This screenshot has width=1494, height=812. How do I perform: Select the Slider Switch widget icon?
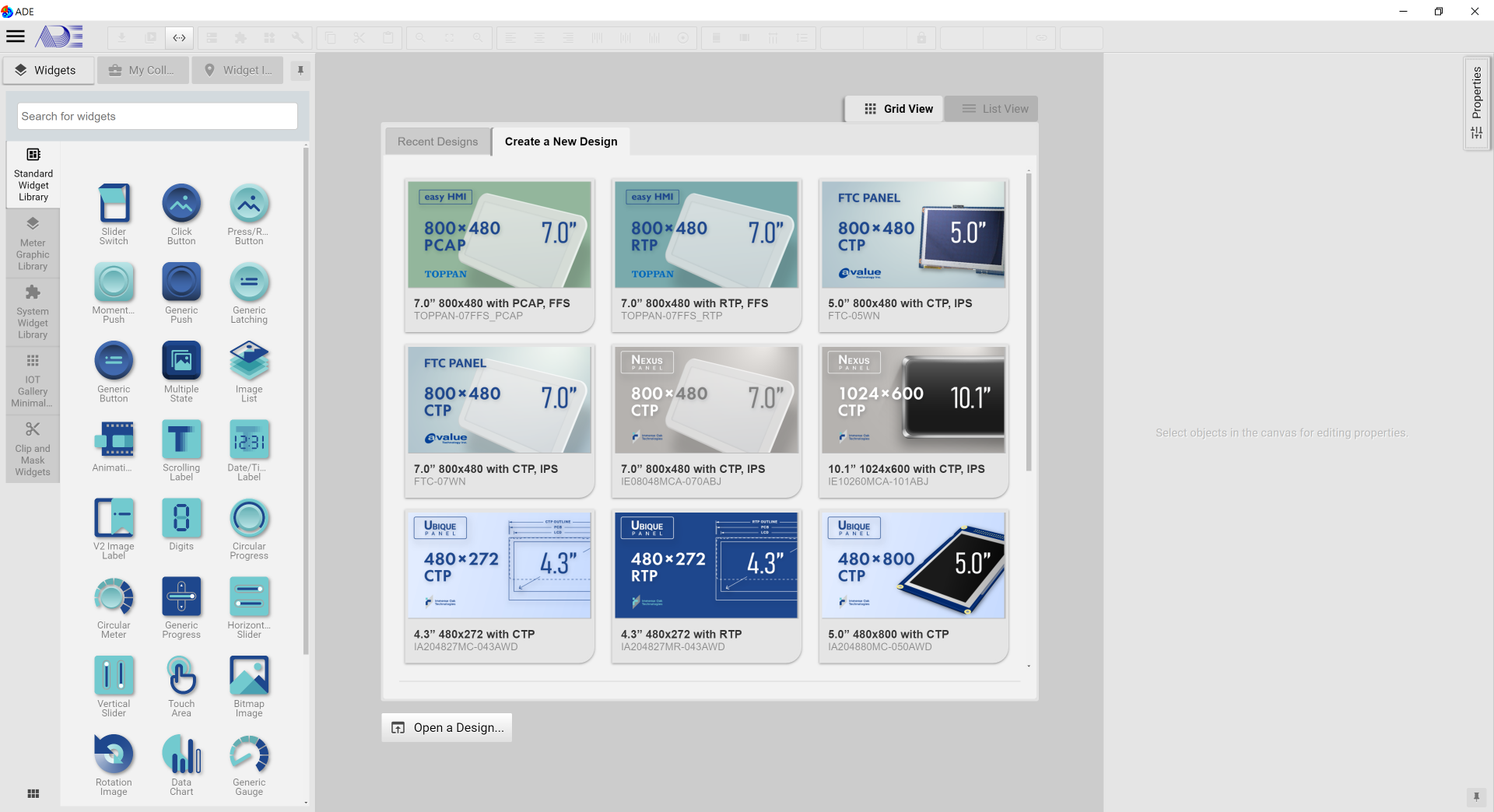pyautogui.click(x=114, y=204)
